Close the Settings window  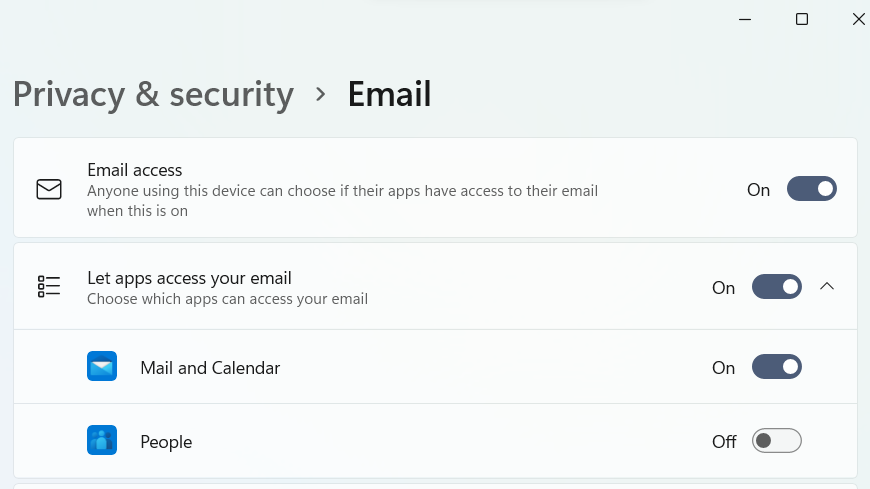pos(858,19)
